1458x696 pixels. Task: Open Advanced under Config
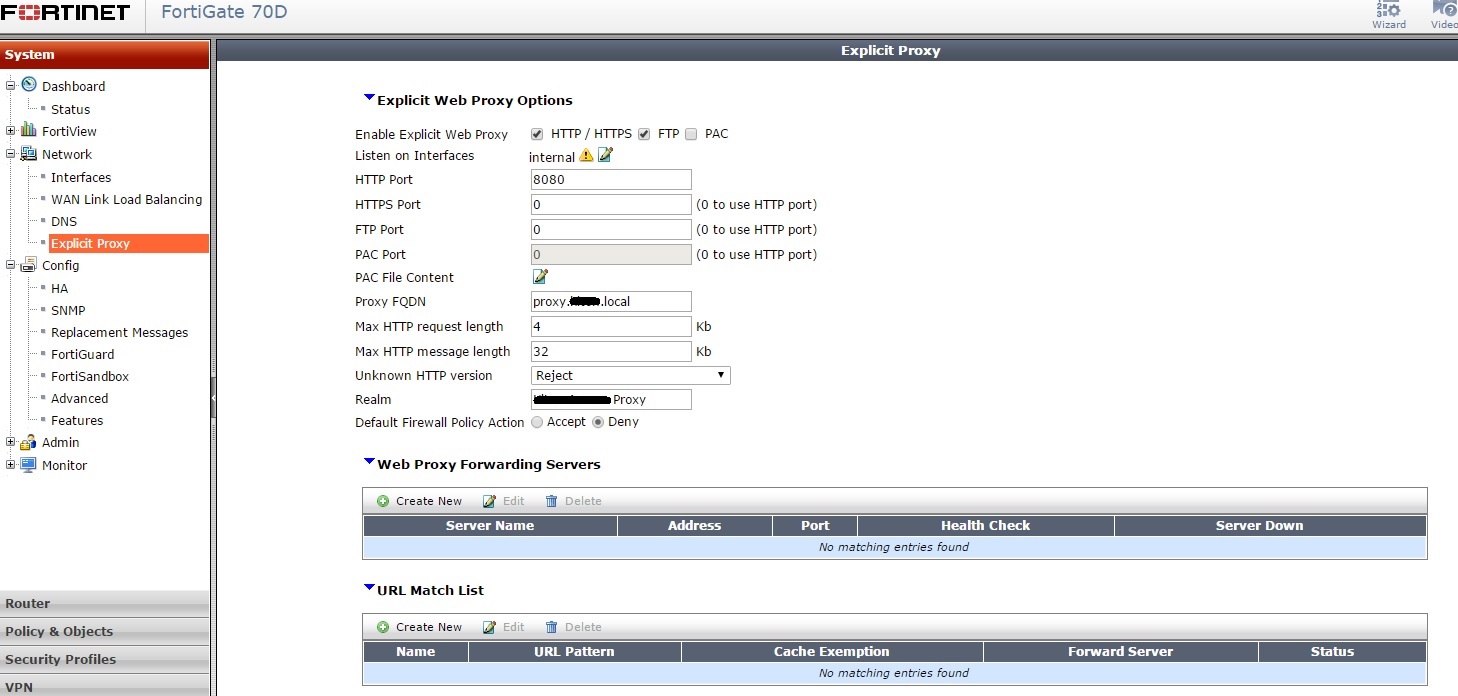[x=80, y=398]
